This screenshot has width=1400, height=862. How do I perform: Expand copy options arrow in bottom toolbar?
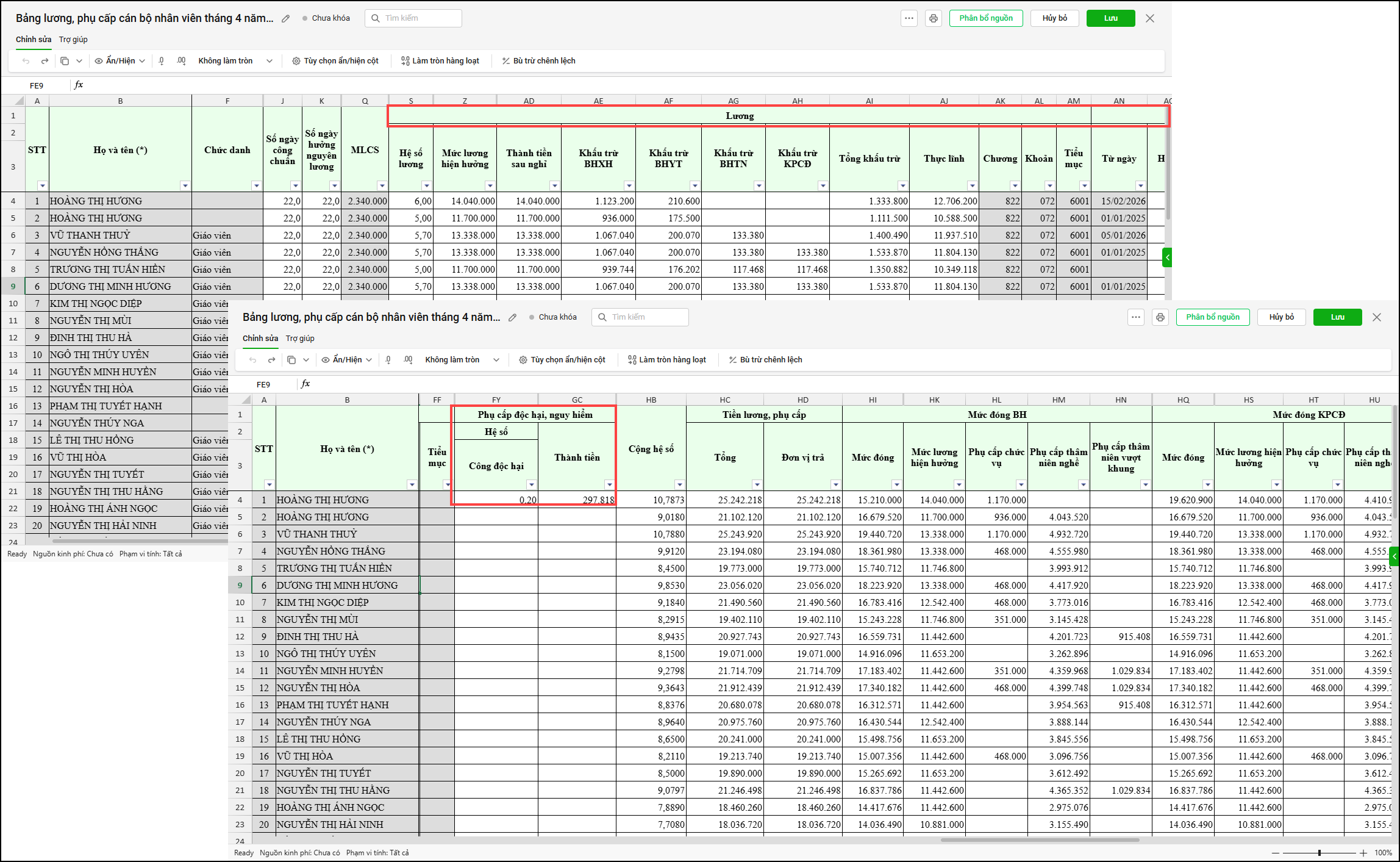click(x=306, y=360)
